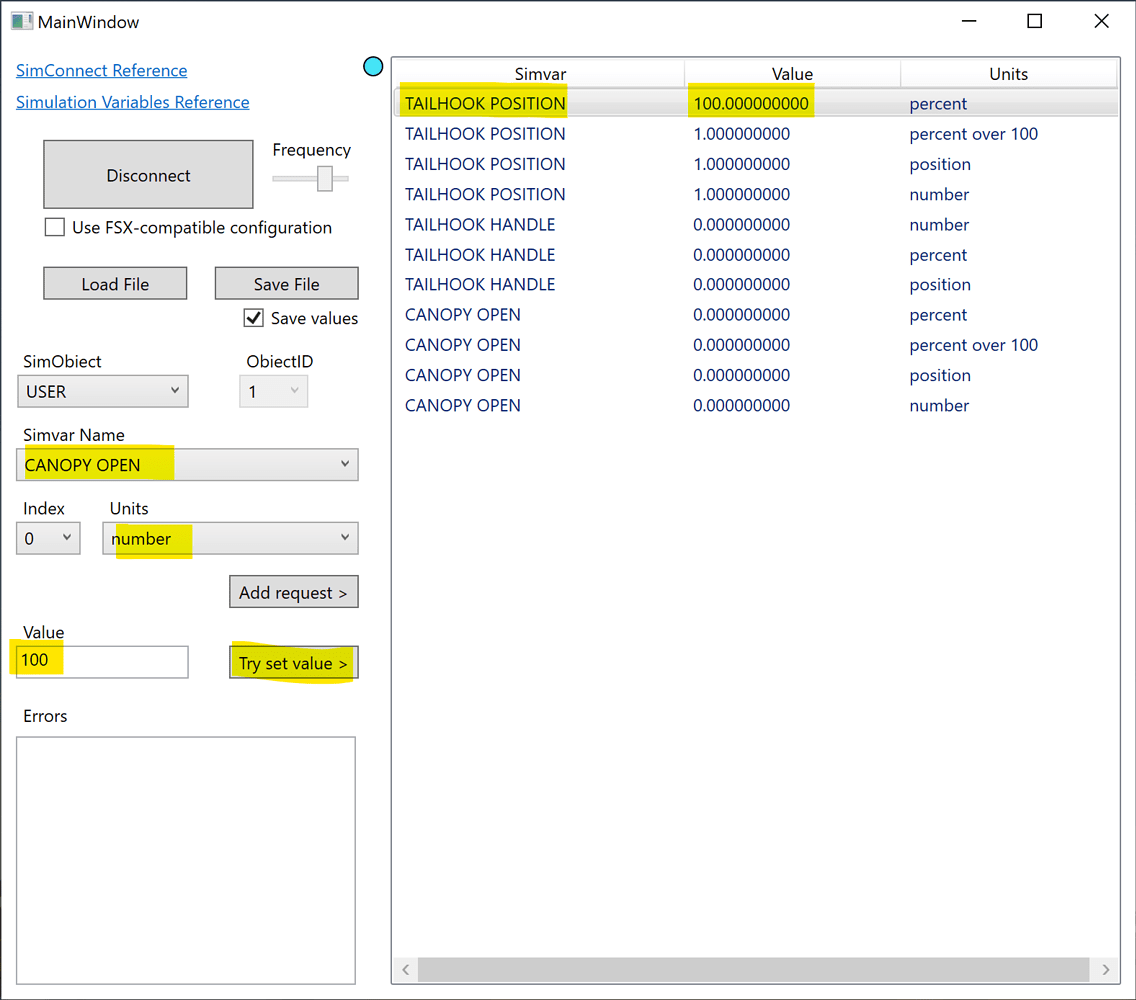Sort by the Simvar column header
The height and width of the screenshot is (1000, 1136).
pyautogui.click(x=540, y=74)
